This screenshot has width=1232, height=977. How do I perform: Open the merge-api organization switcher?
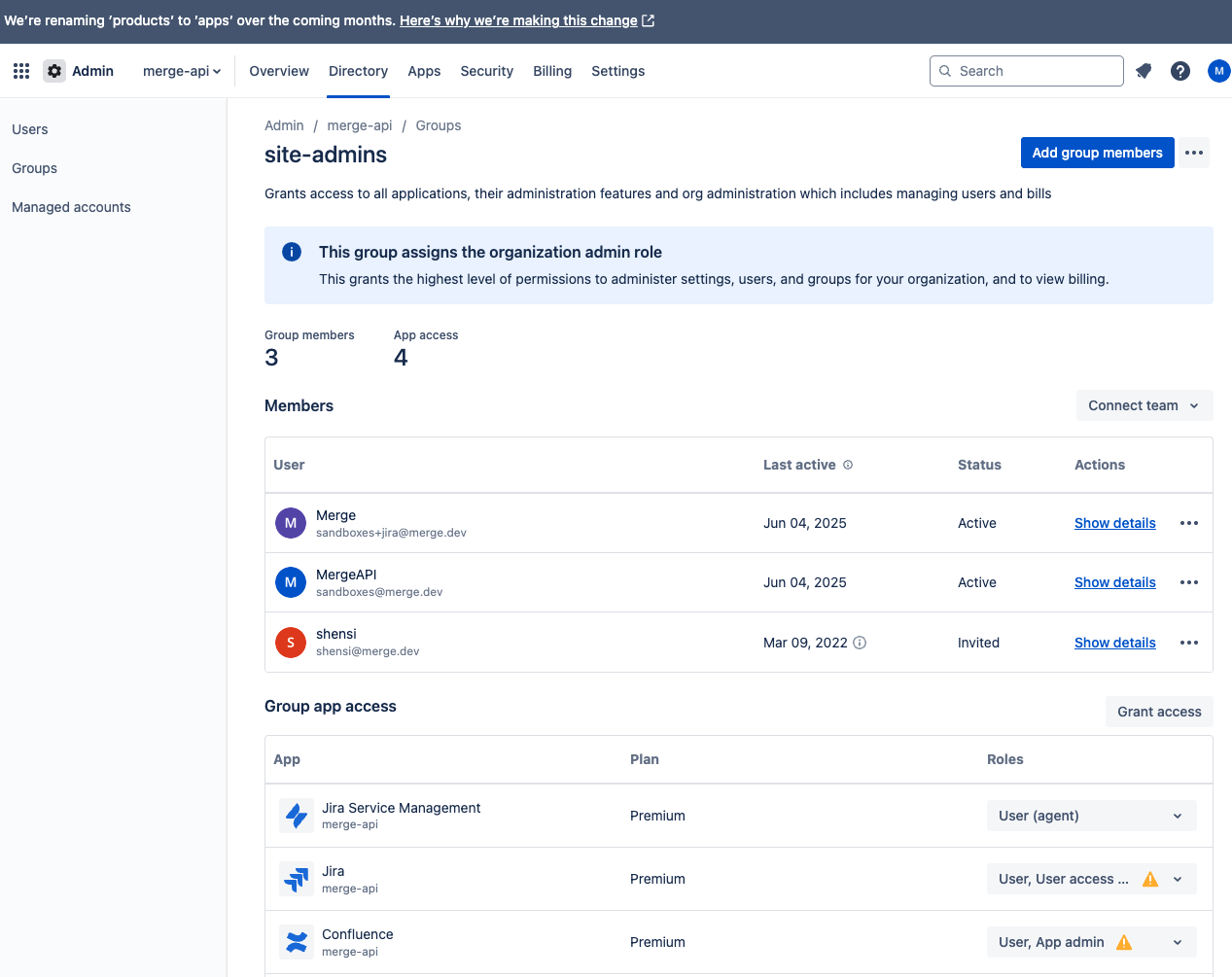click(181, 70)
